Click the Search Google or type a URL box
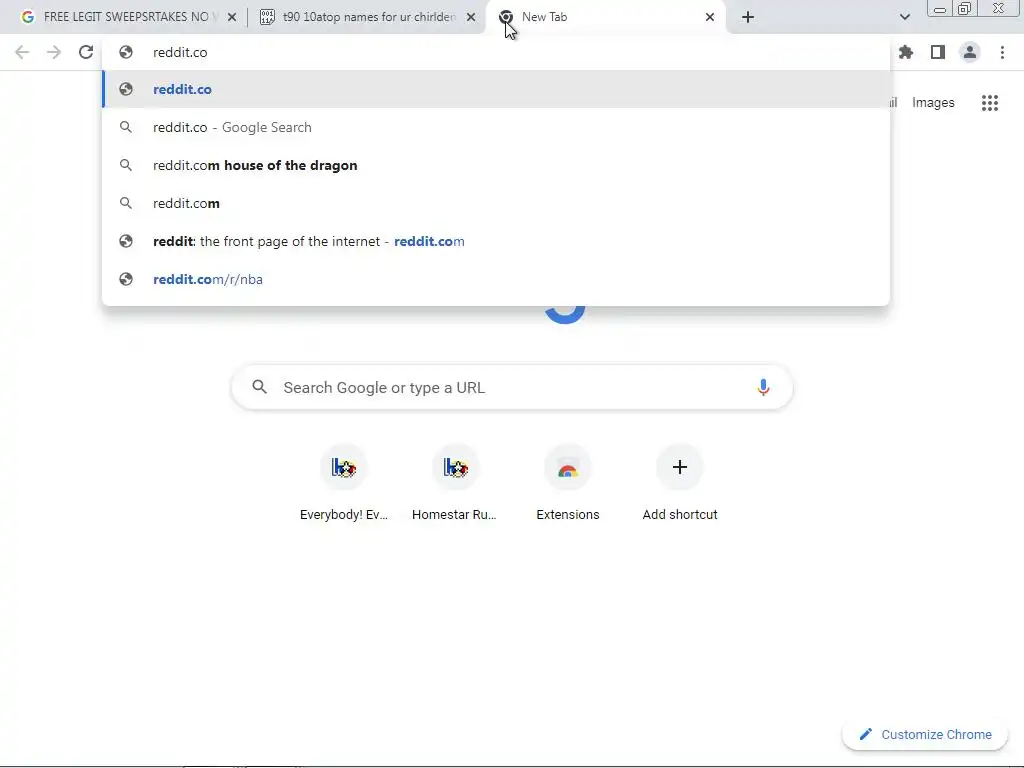 512,387
